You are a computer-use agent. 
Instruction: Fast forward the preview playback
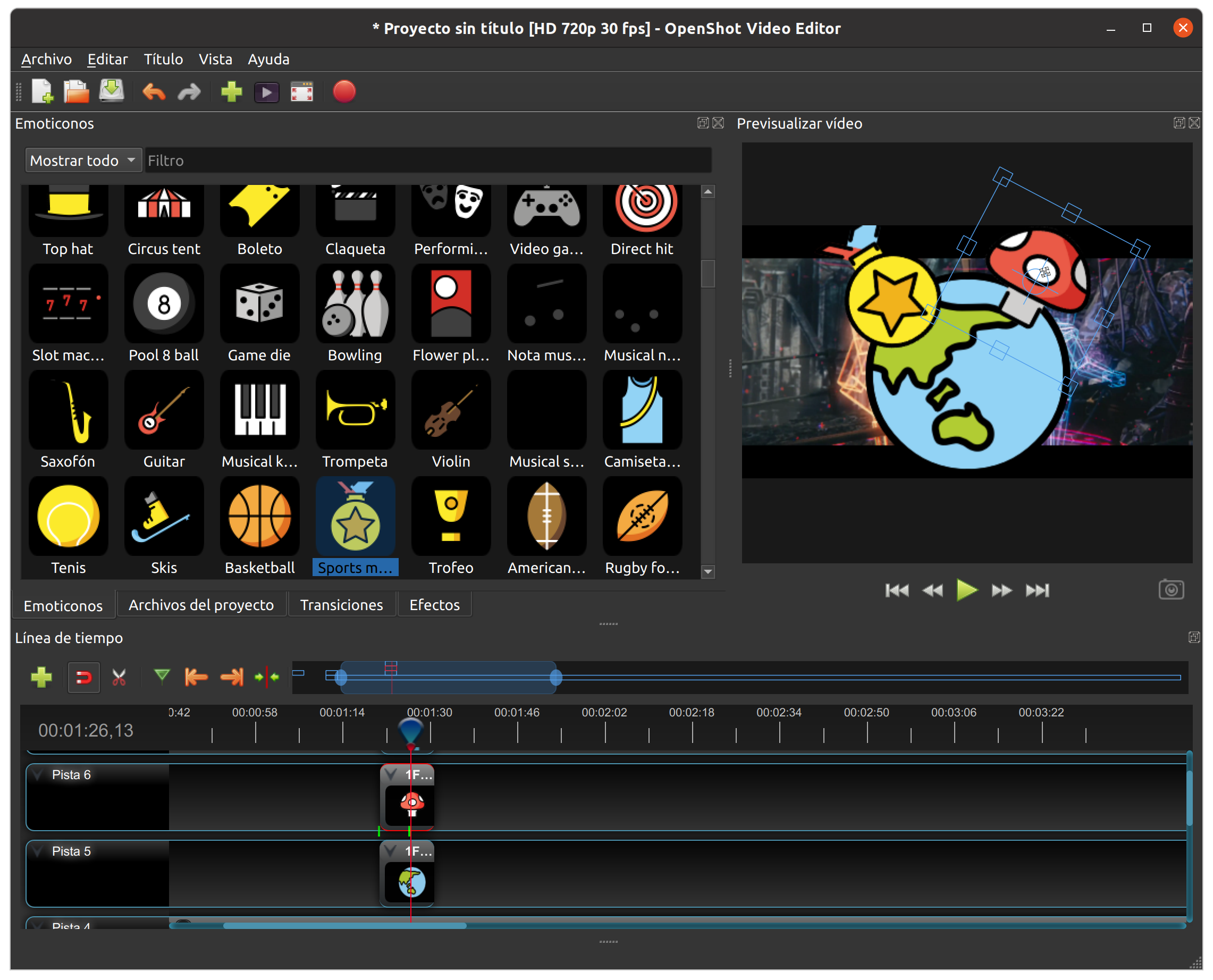1001,590
